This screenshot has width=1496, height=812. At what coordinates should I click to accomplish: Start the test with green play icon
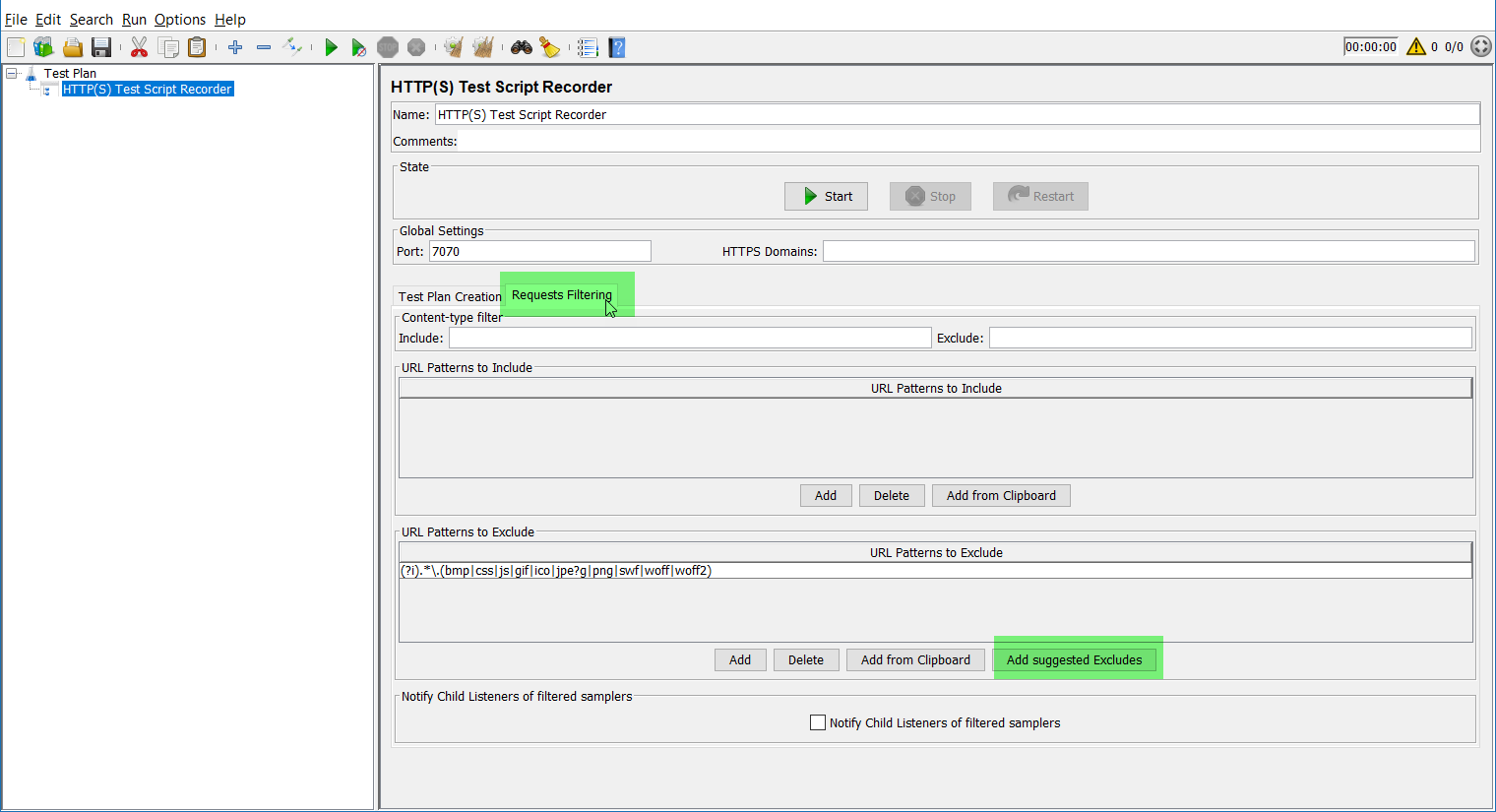pyautogui.click(x=331, y=47)
